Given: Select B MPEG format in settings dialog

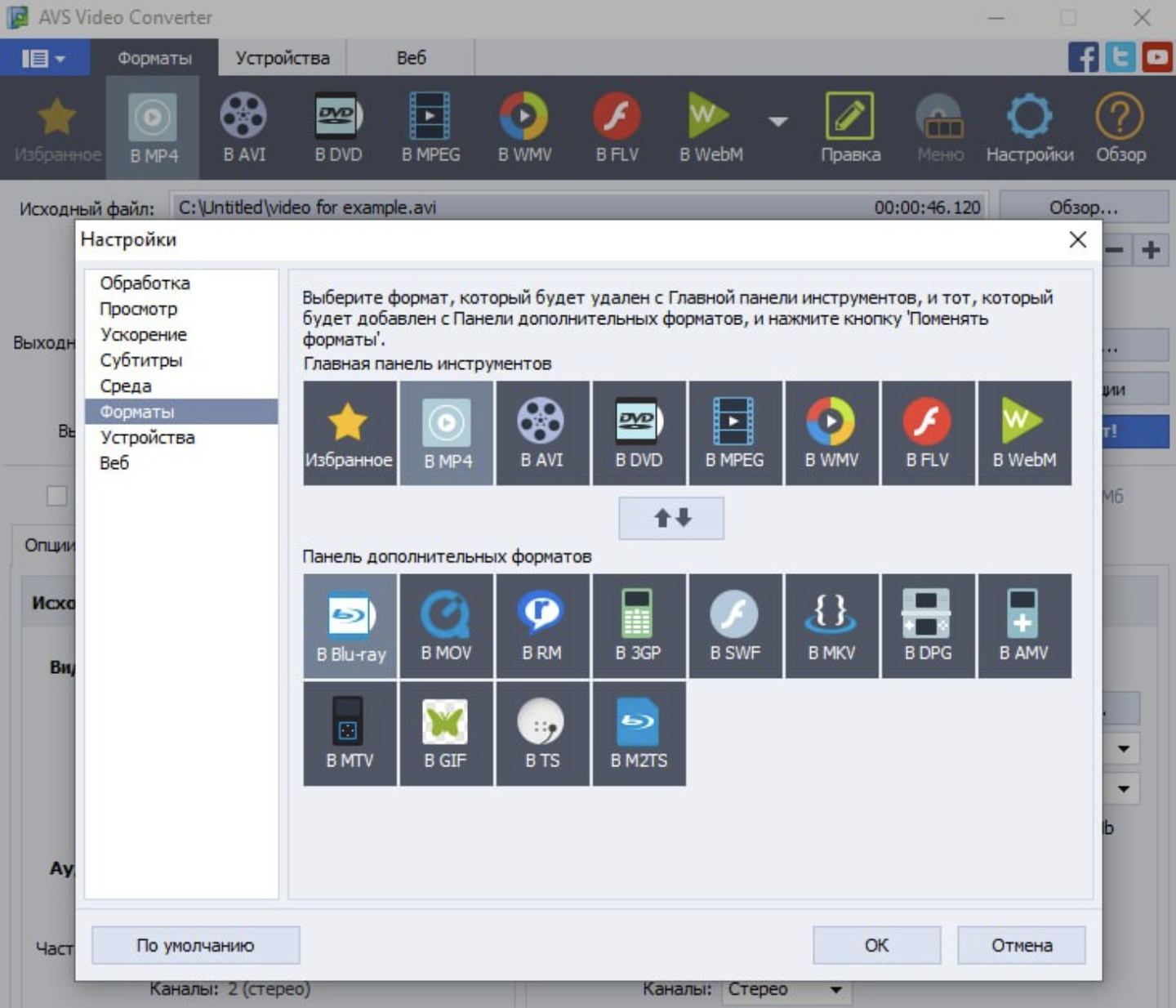Looking at the screenshot, I should point(735,433).
